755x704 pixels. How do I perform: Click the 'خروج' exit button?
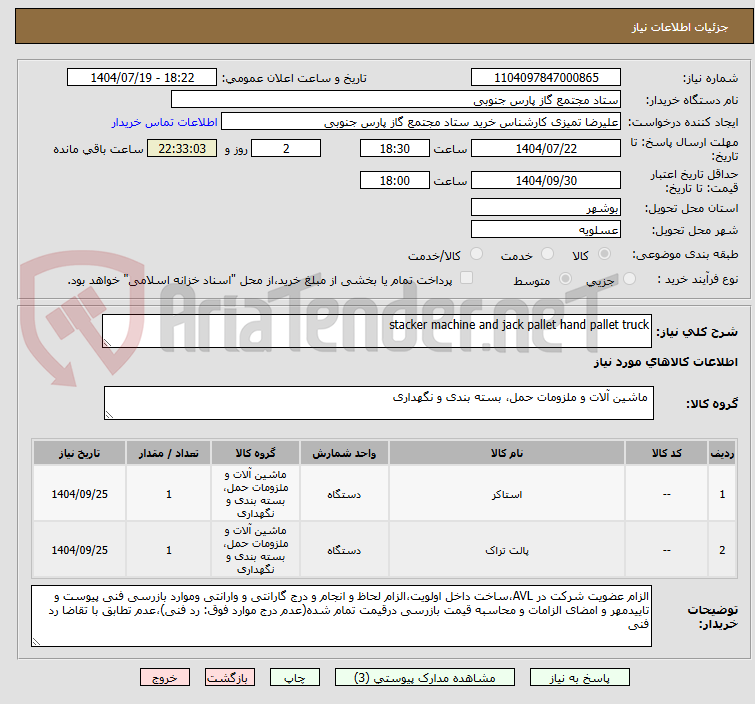(164, 677)
